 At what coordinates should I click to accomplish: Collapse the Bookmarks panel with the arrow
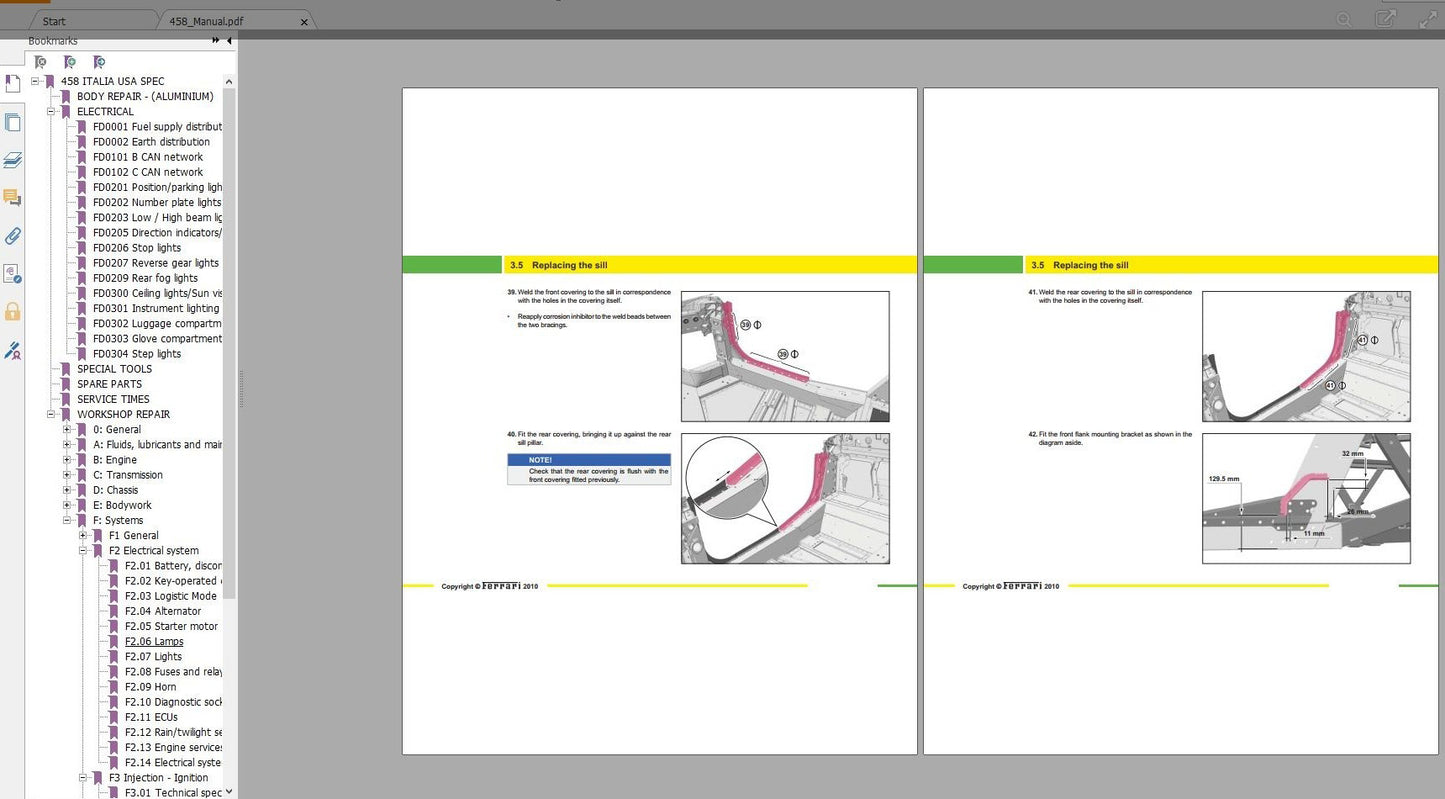pyautogui.click(x=229, y=41)
